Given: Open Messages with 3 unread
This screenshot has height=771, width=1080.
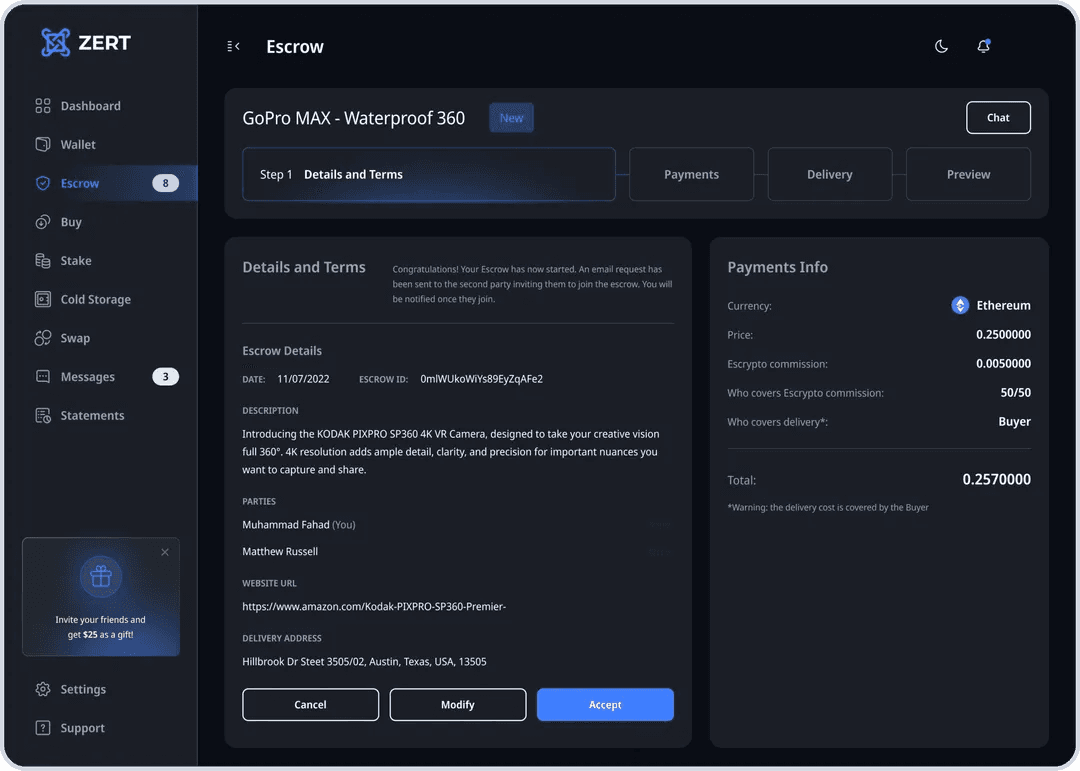Looking at the screenshot, I should point(88,377).
